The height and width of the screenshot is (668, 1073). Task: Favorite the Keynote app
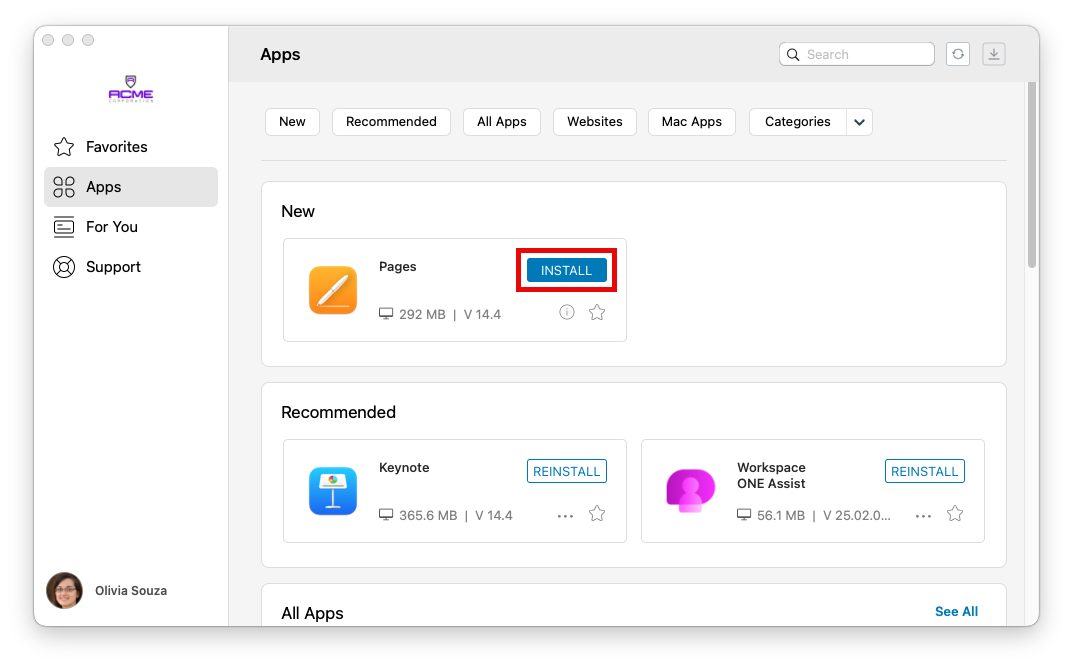pos(596,513)
